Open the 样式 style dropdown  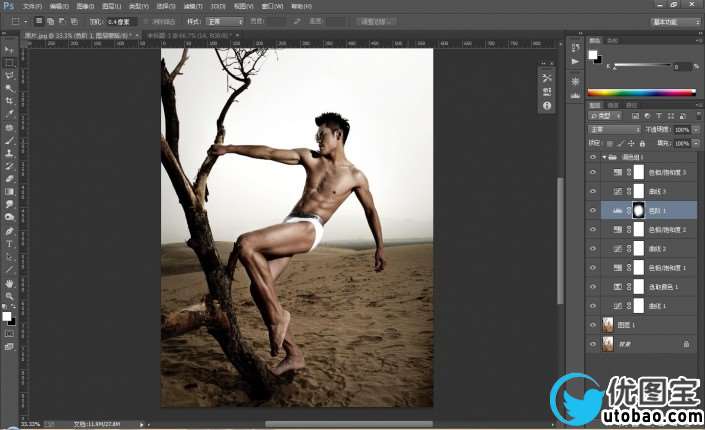[224, 21]
